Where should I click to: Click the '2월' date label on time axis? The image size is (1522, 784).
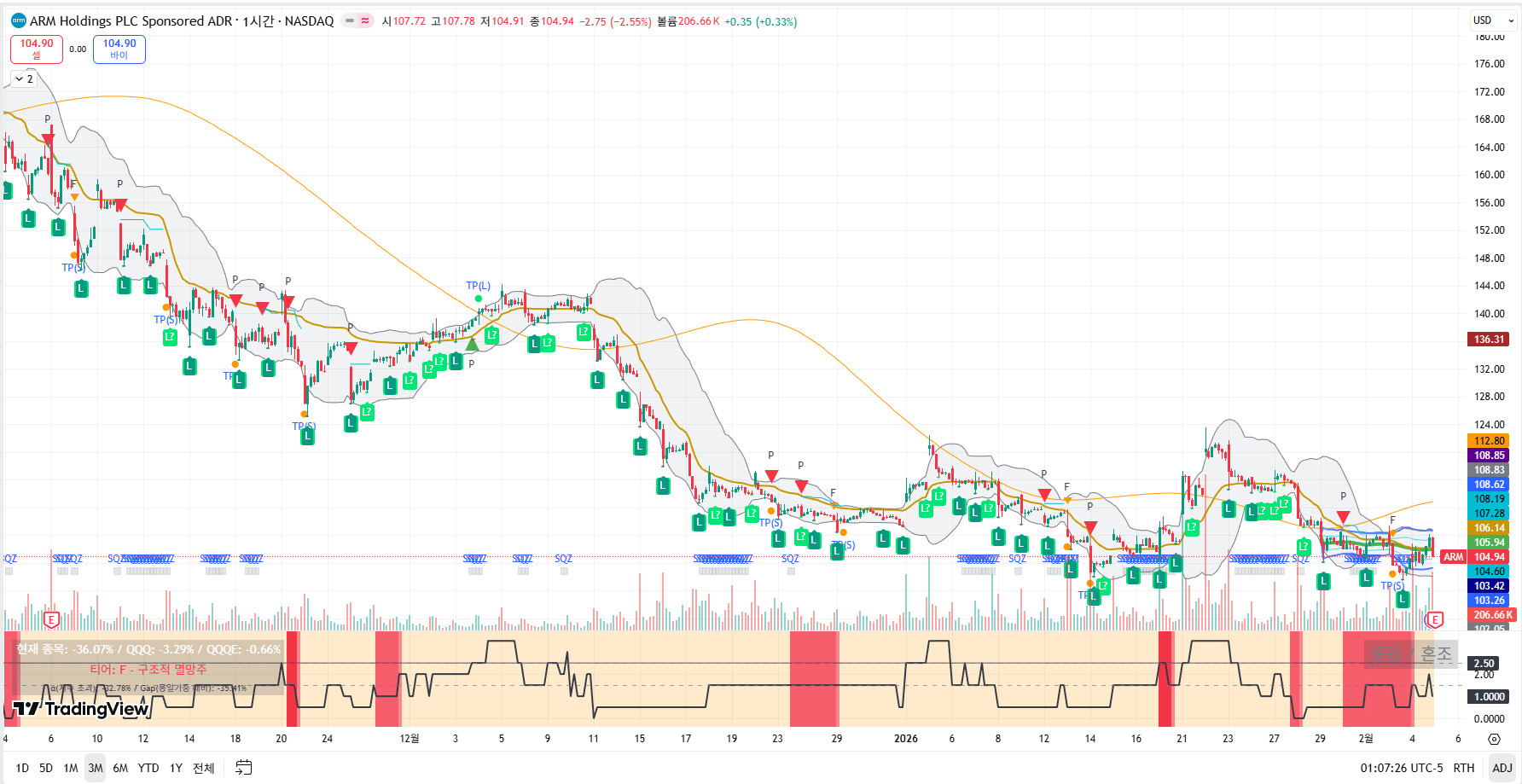click(x=1366, y=739)
